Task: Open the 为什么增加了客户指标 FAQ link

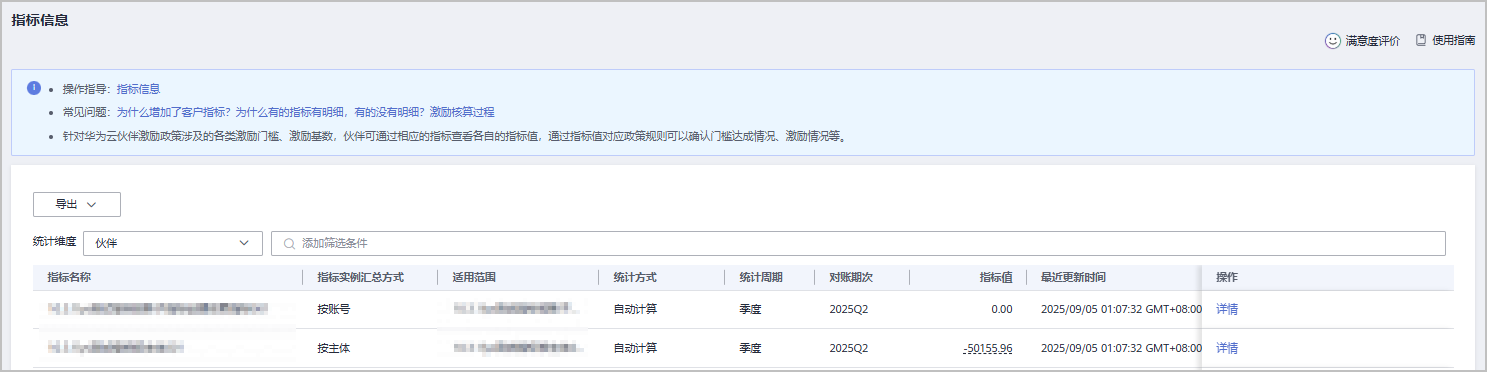Action: point(173,112)
